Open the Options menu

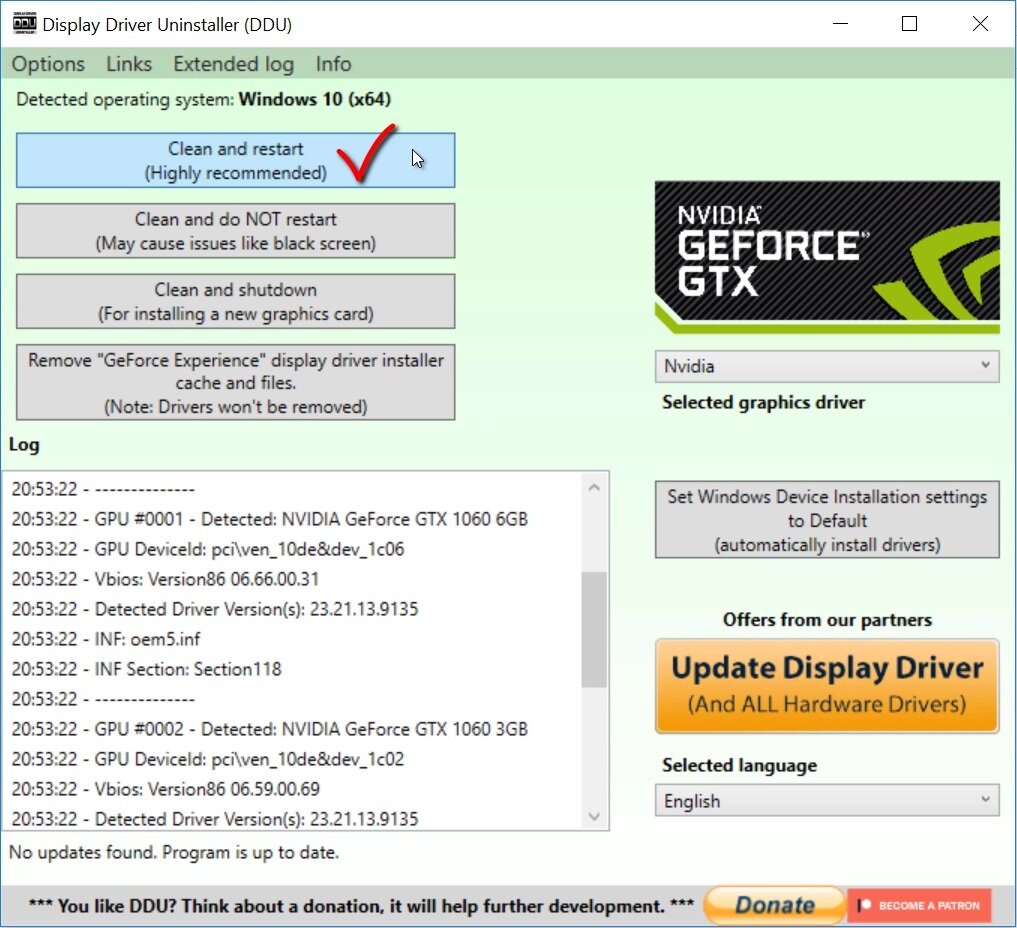coord(48,64)
